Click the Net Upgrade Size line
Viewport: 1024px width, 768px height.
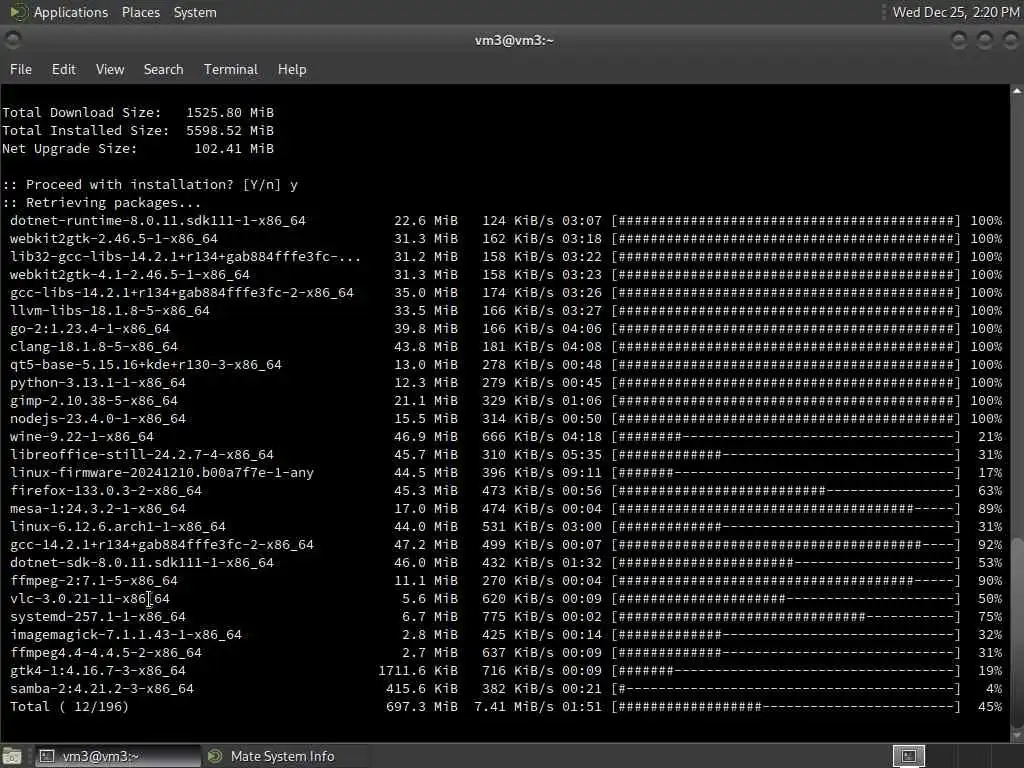point(138,149)
